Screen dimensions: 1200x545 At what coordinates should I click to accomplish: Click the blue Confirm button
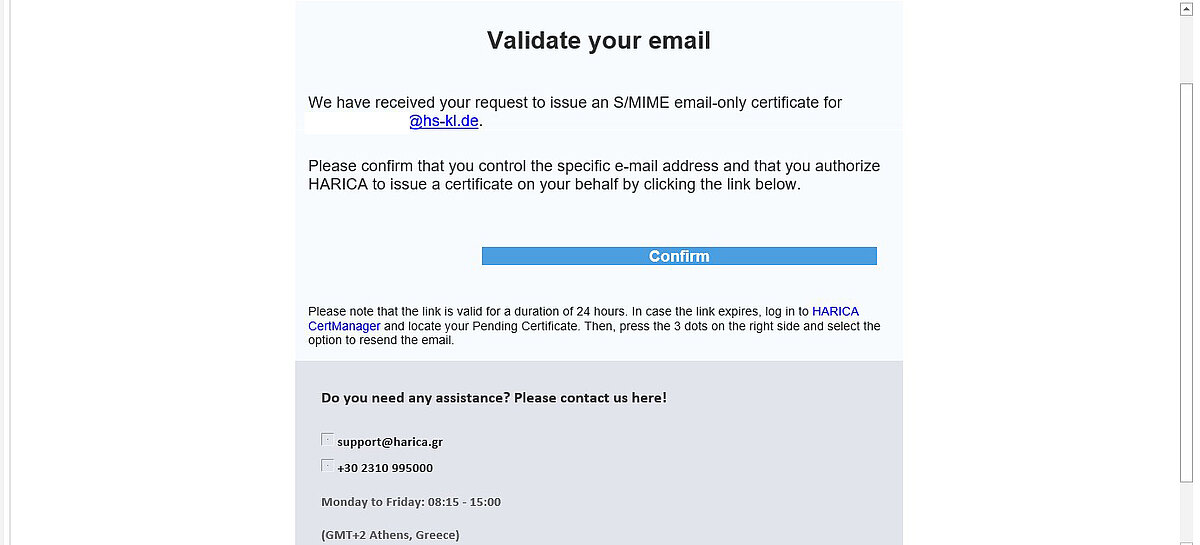point(679,256)
